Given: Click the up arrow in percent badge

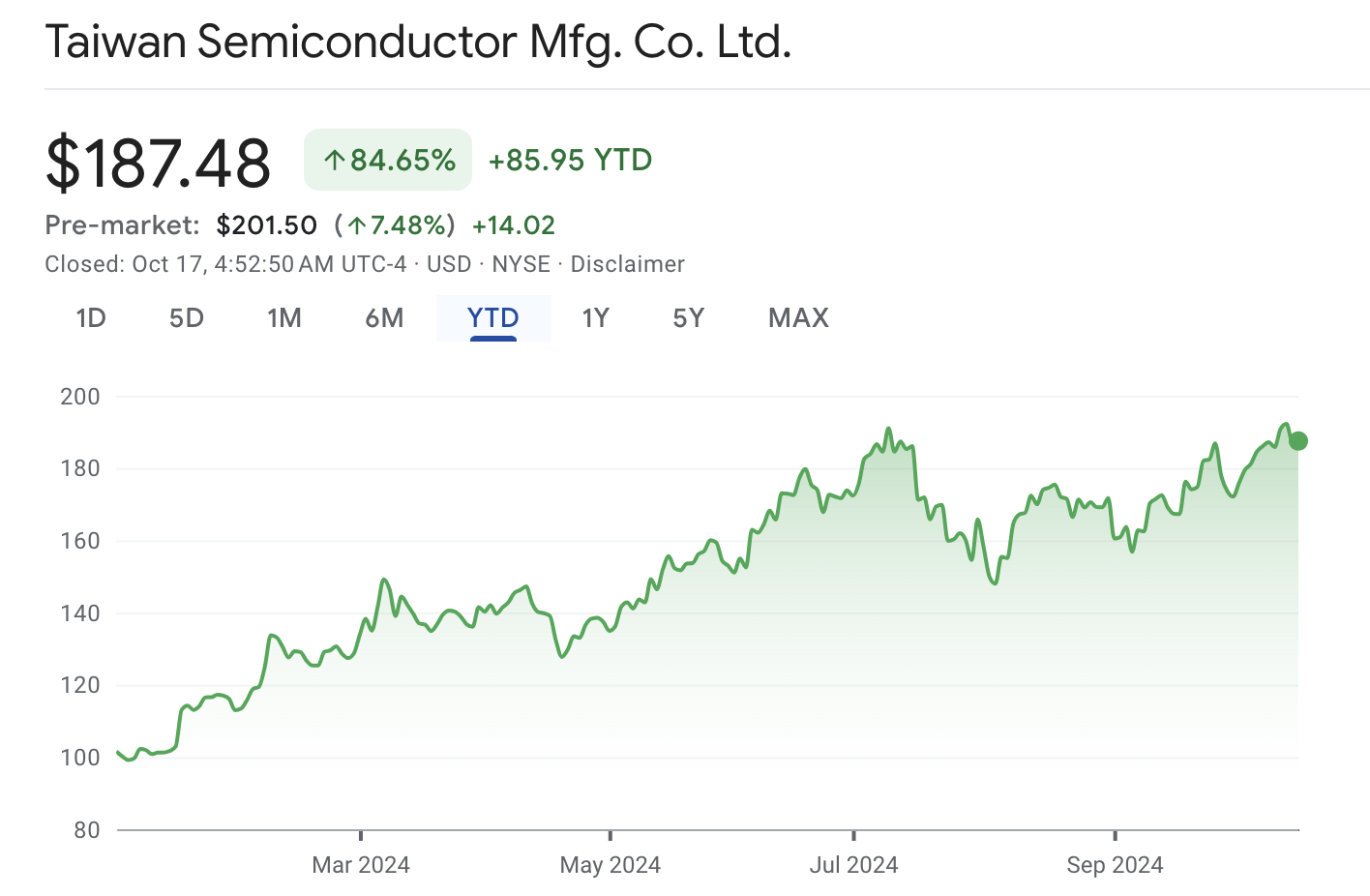Looking at the screenshot, I should (335, 161).
